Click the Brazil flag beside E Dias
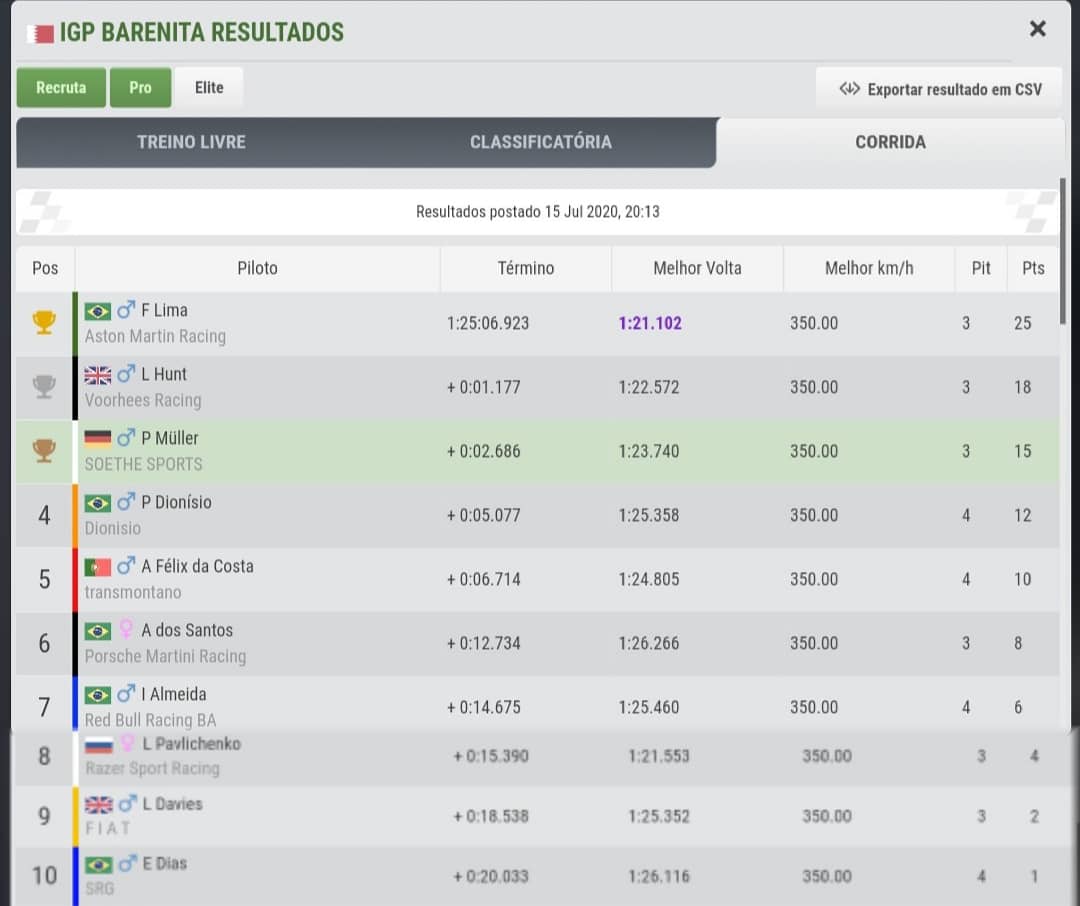This screenshot has width=1080, height=906. point(98,865)
